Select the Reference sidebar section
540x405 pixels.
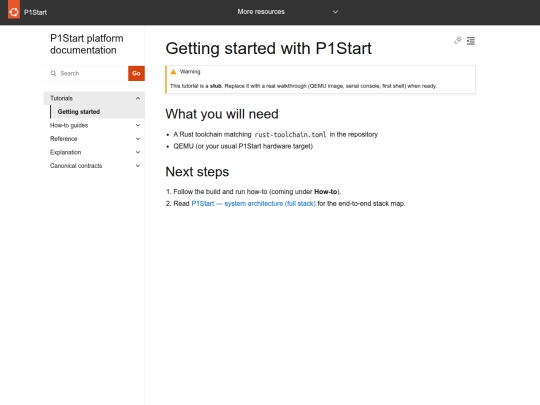point(63,139)
